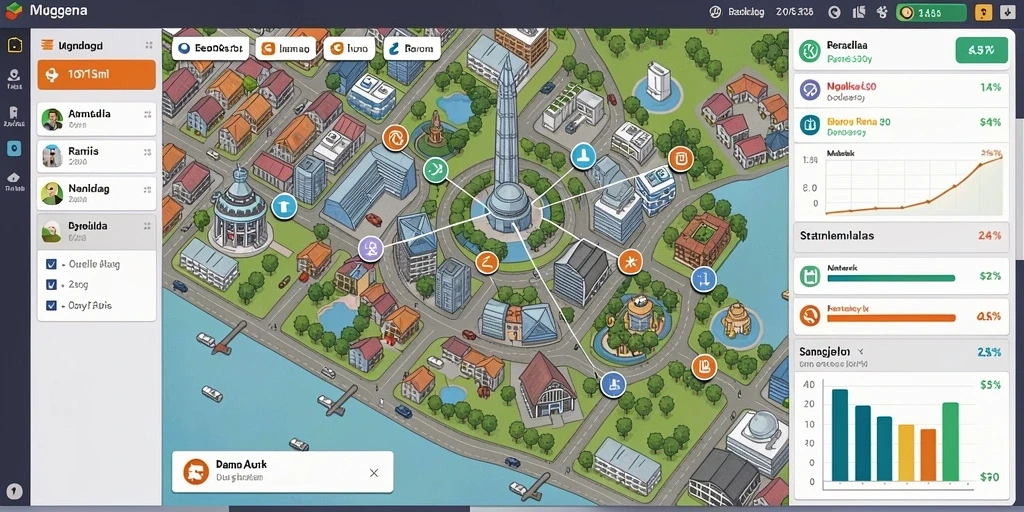Switch to the Imnao map tab
The height and width of the screenshot is (512, 1024).
tap(286, 48)
